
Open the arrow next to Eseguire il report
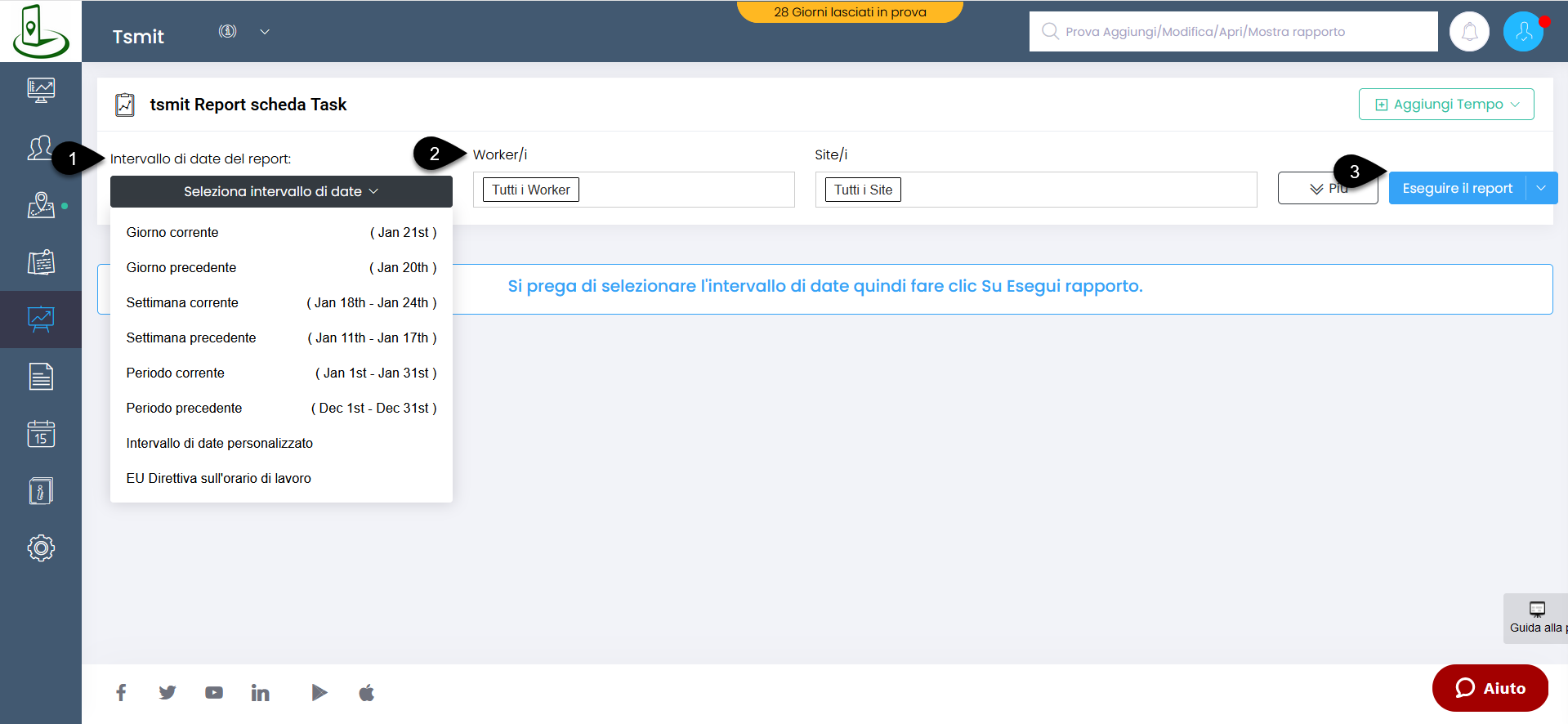coord(1541,189)
